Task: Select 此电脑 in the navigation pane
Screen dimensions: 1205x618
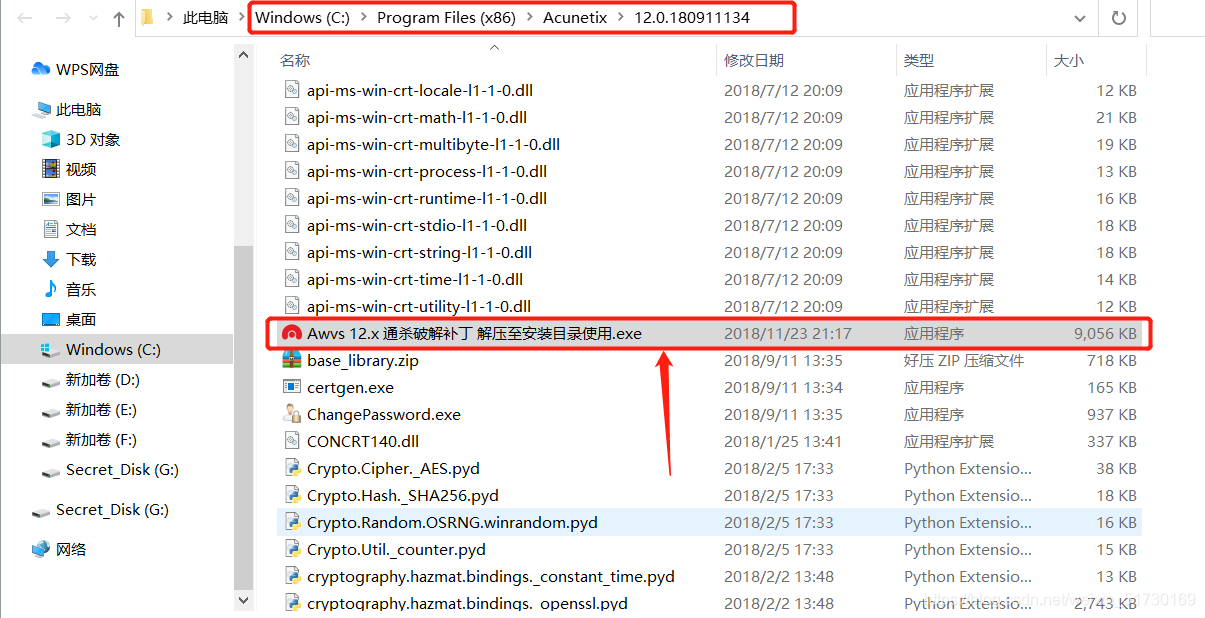Action: [78, 109]
